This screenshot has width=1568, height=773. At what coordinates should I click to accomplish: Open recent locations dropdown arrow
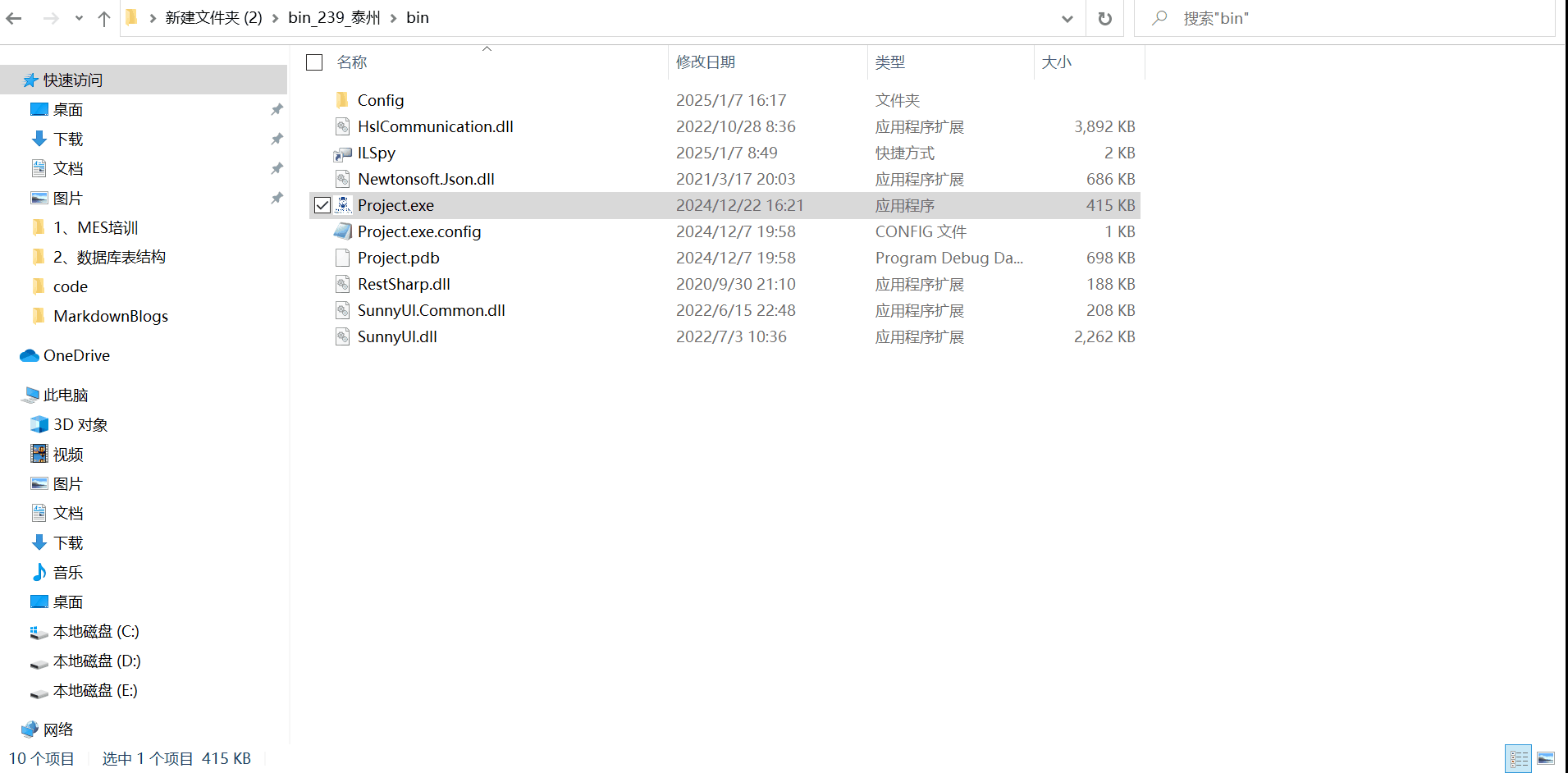pyautogui.click(x=79, y=18)
